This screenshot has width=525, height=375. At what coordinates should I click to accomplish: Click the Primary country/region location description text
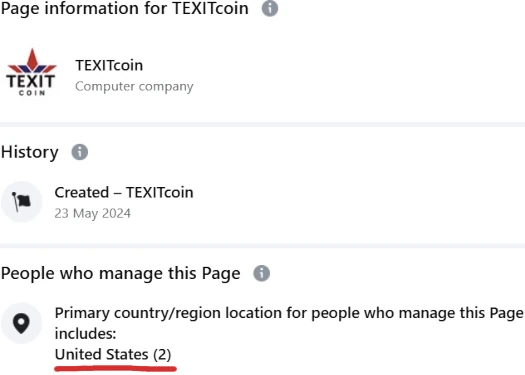[289, 323]
